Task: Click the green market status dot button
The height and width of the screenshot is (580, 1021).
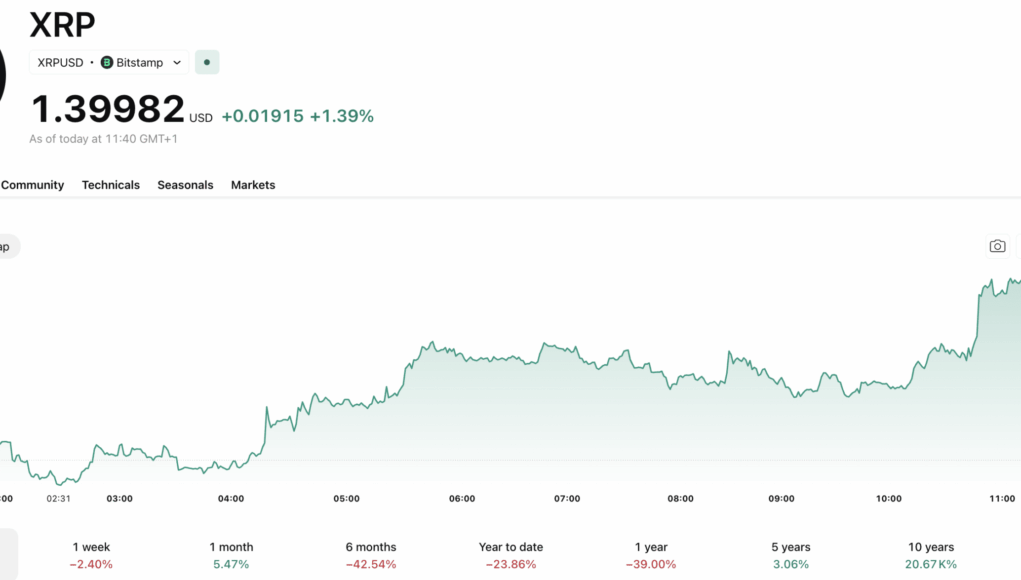Action: pos(207,62)
